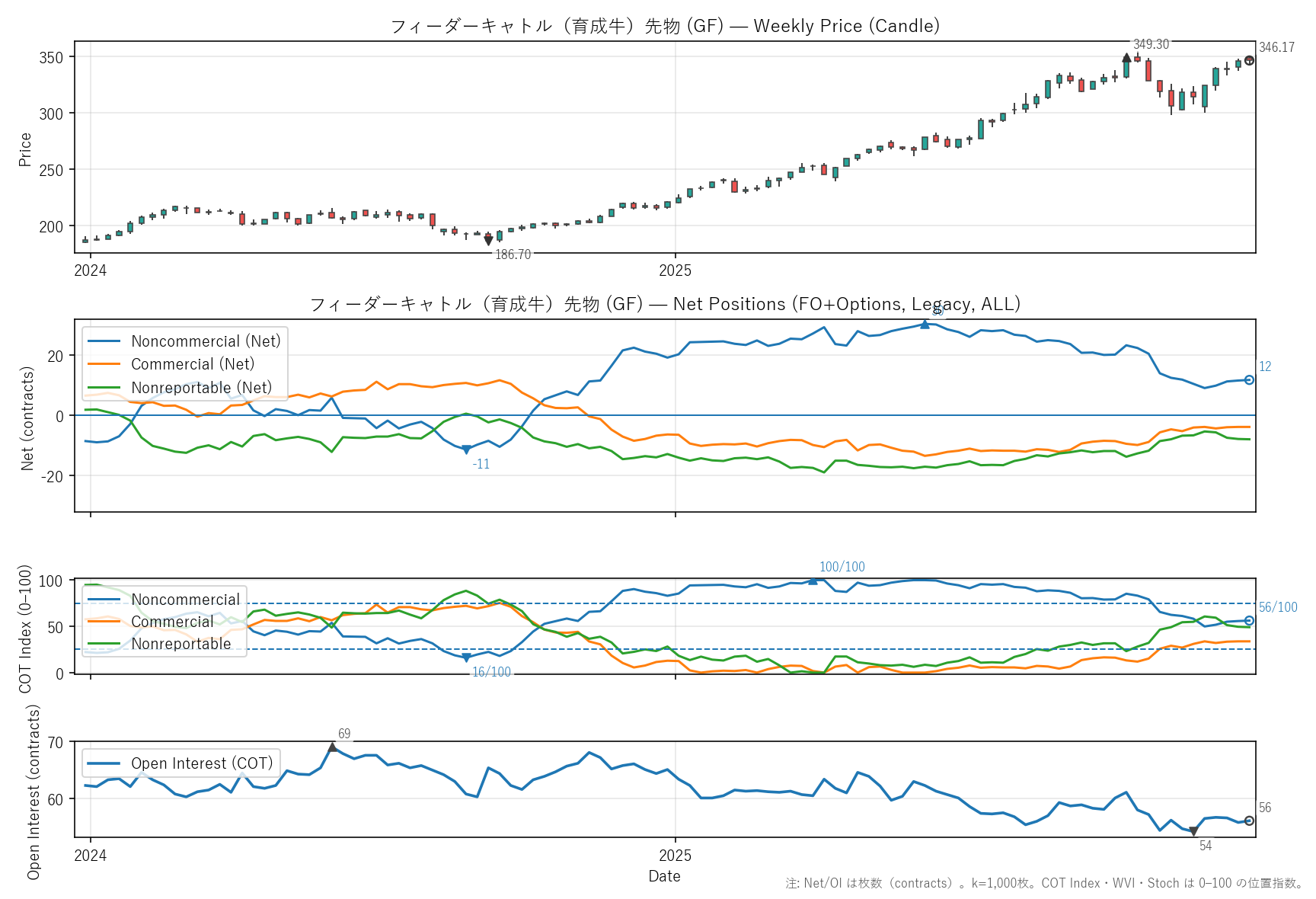1316x899 pixels.
Task: Toggle Commercial (Net) legend entry
Action: tap(193, 364)
